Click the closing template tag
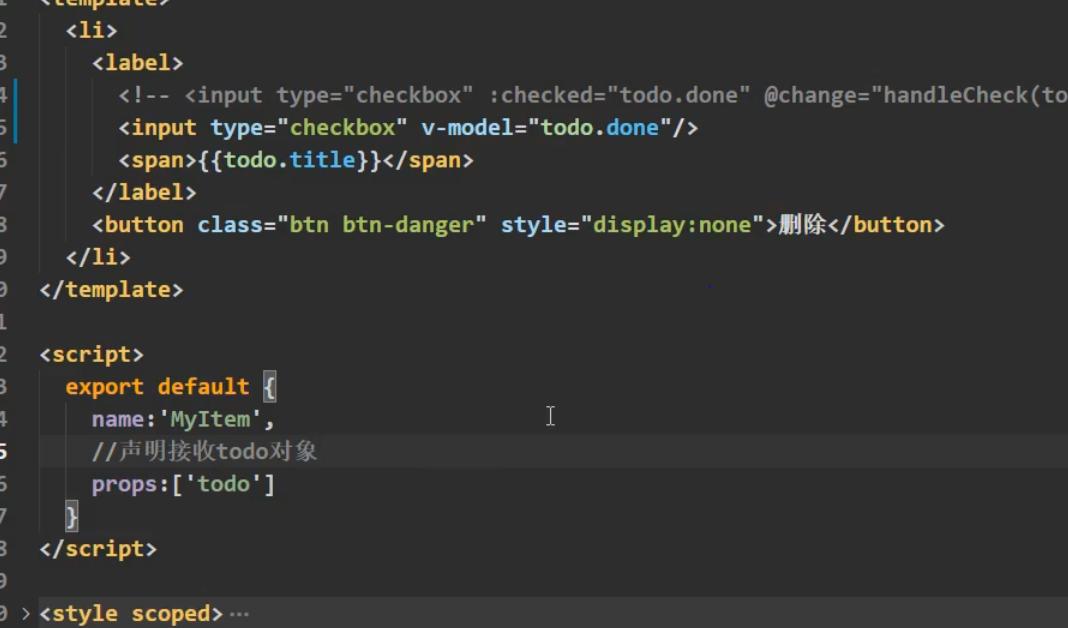1068x628 pixels. tap(112, 289)
